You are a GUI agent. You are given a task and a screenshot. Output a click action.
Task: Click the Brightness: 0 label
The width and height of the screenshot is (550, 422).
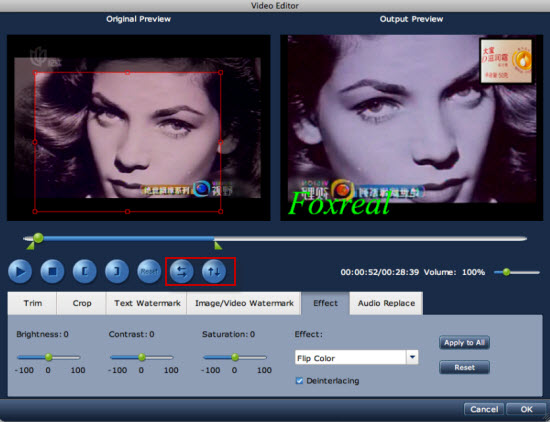pyautogui.click(x=42, y=334)
